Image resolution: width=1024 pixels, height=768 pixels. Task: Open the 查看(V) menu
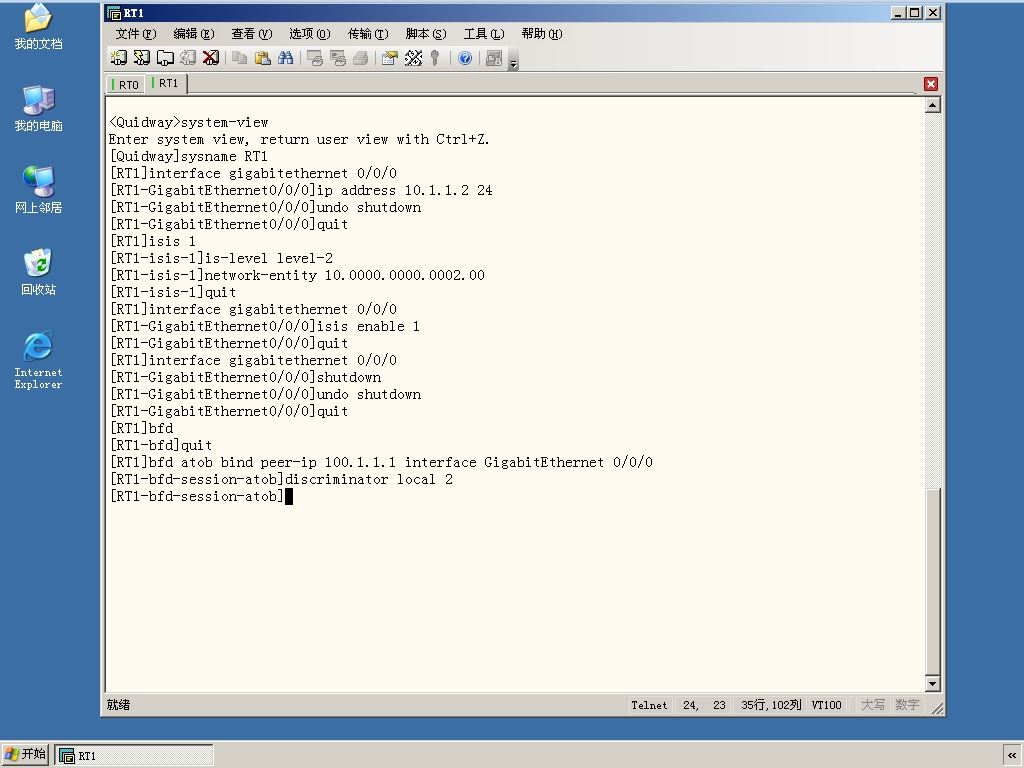click(x=251, y=34)
